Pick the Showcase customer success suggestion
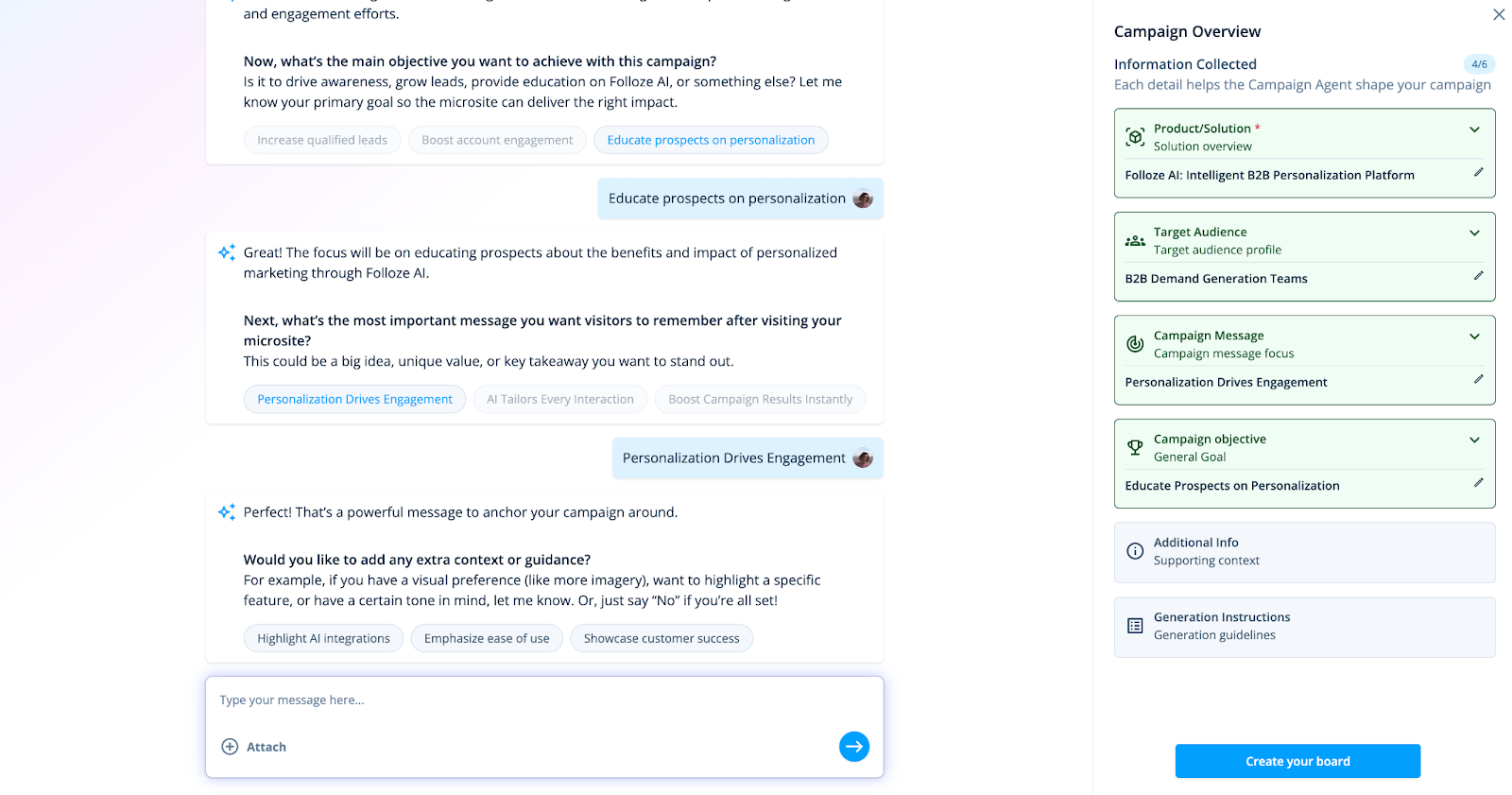The image size is (1512, 795). coord(661,639)
